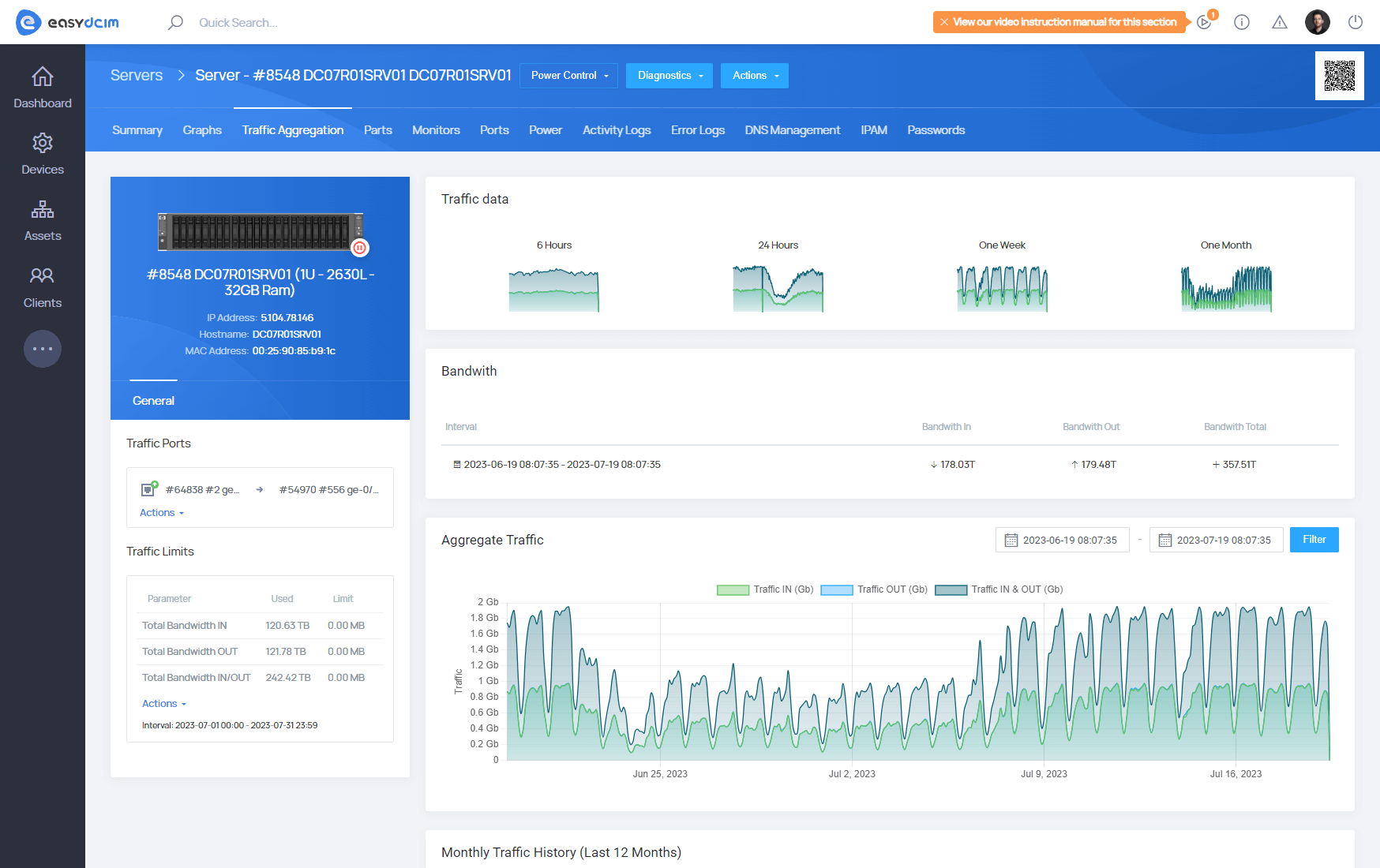Open the information icon in header

coord(1242,22)
